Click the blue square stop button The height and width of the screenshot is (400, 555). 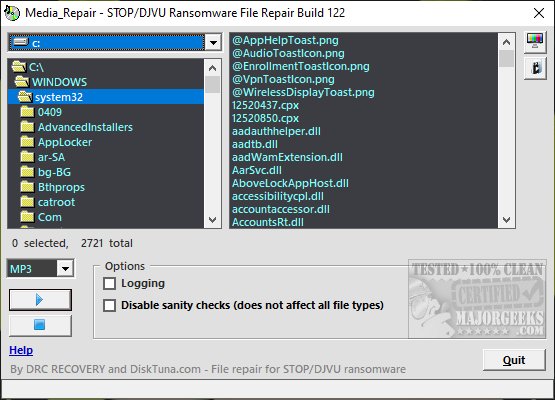(40, 325)
